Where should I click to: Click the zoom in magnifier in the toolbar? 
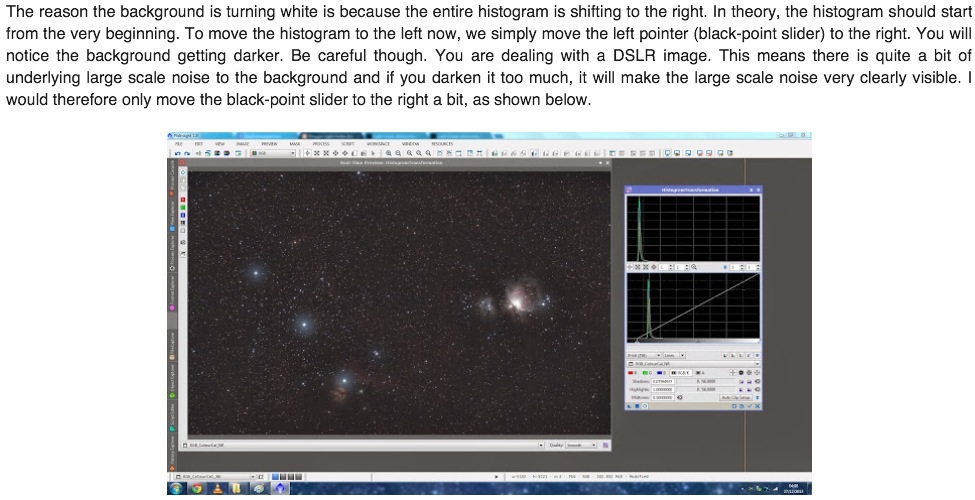(x=388, y=153)
